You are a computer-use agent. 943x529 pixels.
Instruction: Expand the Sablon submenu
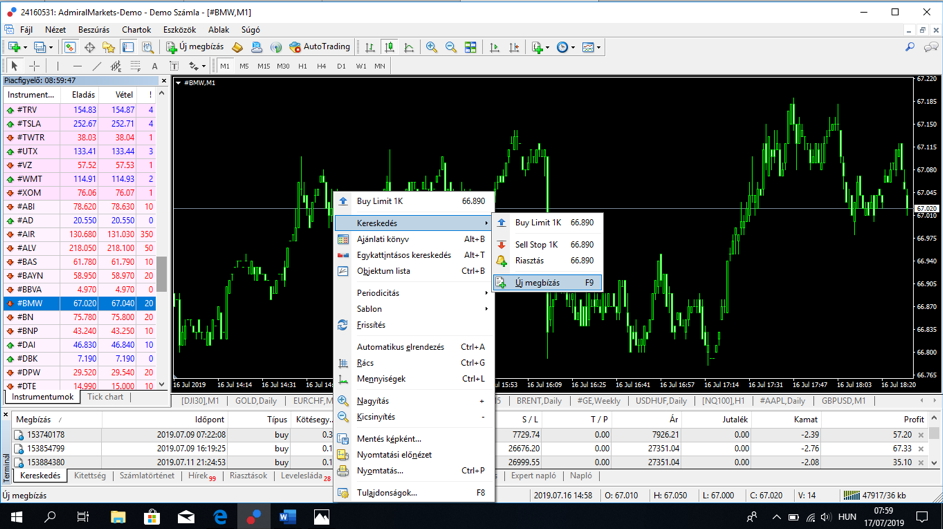pos(414,309)
